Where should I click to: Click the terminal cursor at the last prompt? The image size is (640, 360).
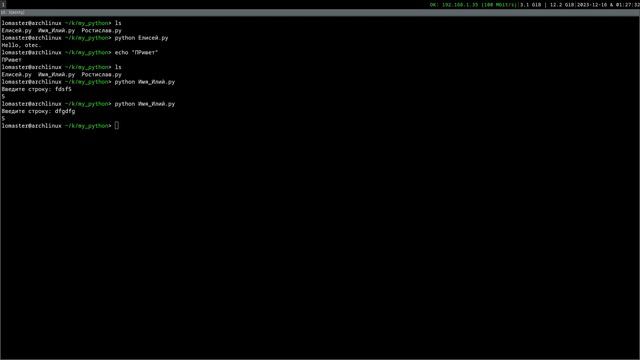tap(117, 126)
